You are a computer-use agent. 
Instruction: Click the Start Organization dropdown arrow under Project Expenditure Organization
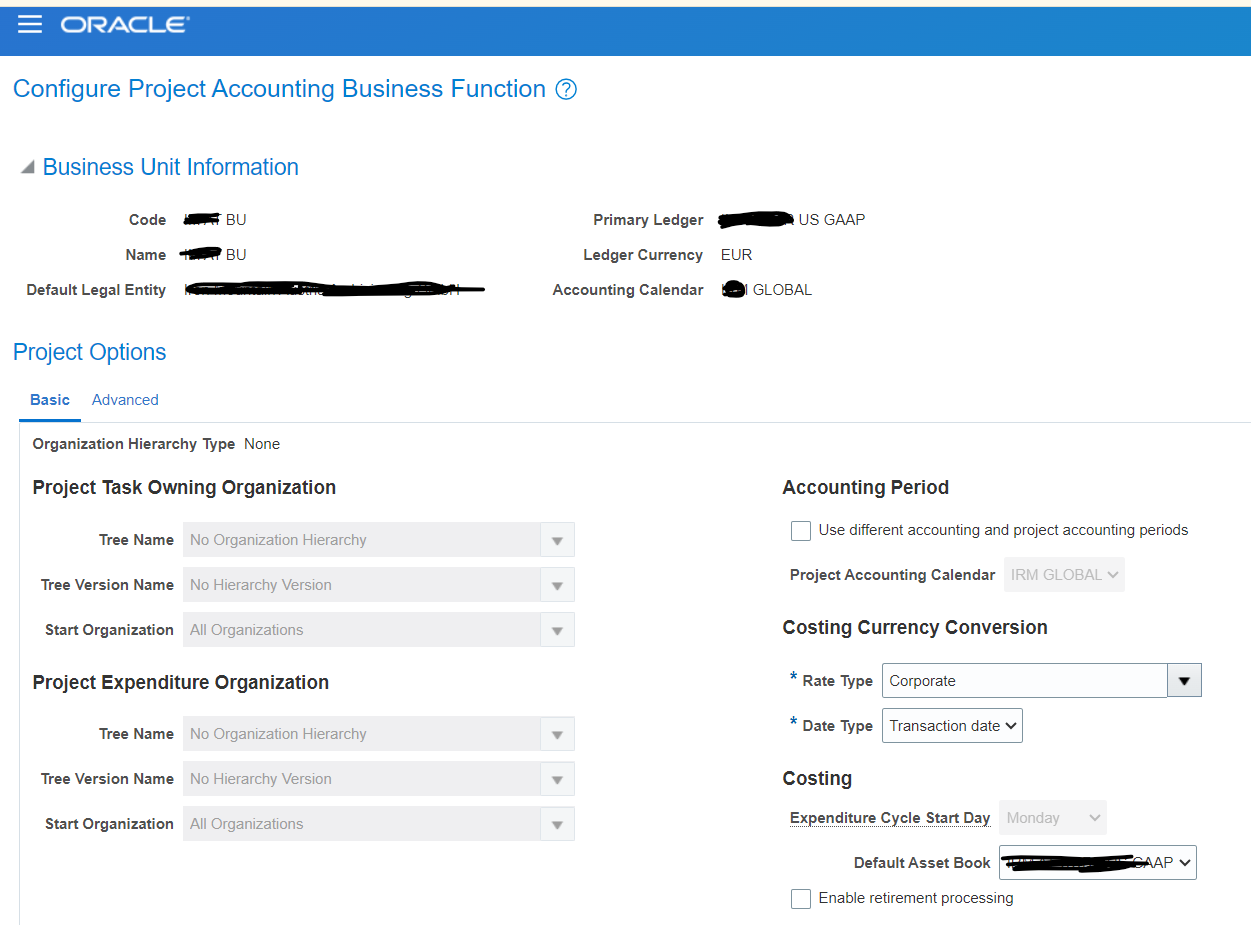pyautogui.click(x=557, y=823)
